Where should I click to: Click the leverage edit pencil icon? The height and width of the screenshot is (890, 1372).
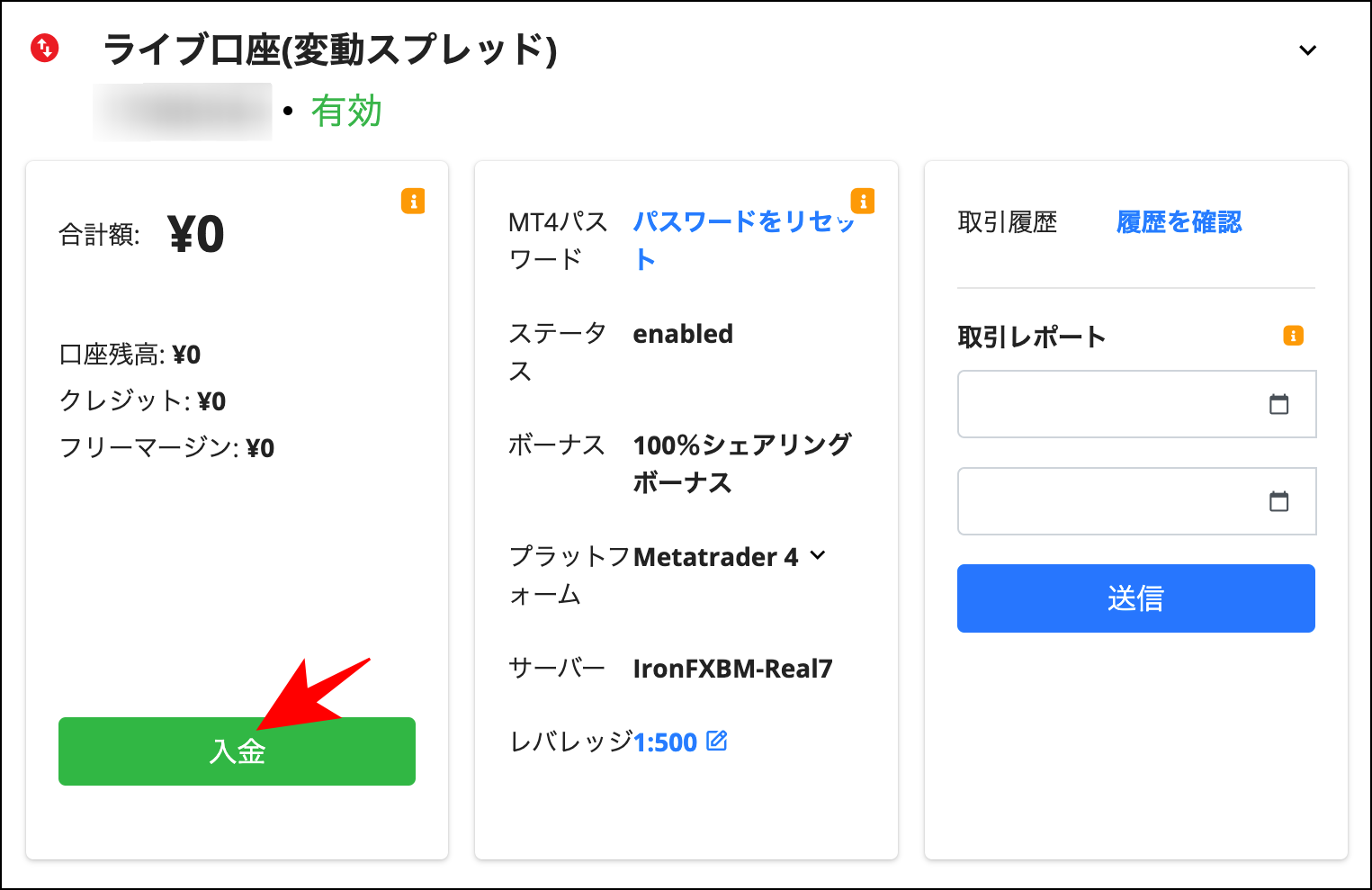click(x=717, y=741)
